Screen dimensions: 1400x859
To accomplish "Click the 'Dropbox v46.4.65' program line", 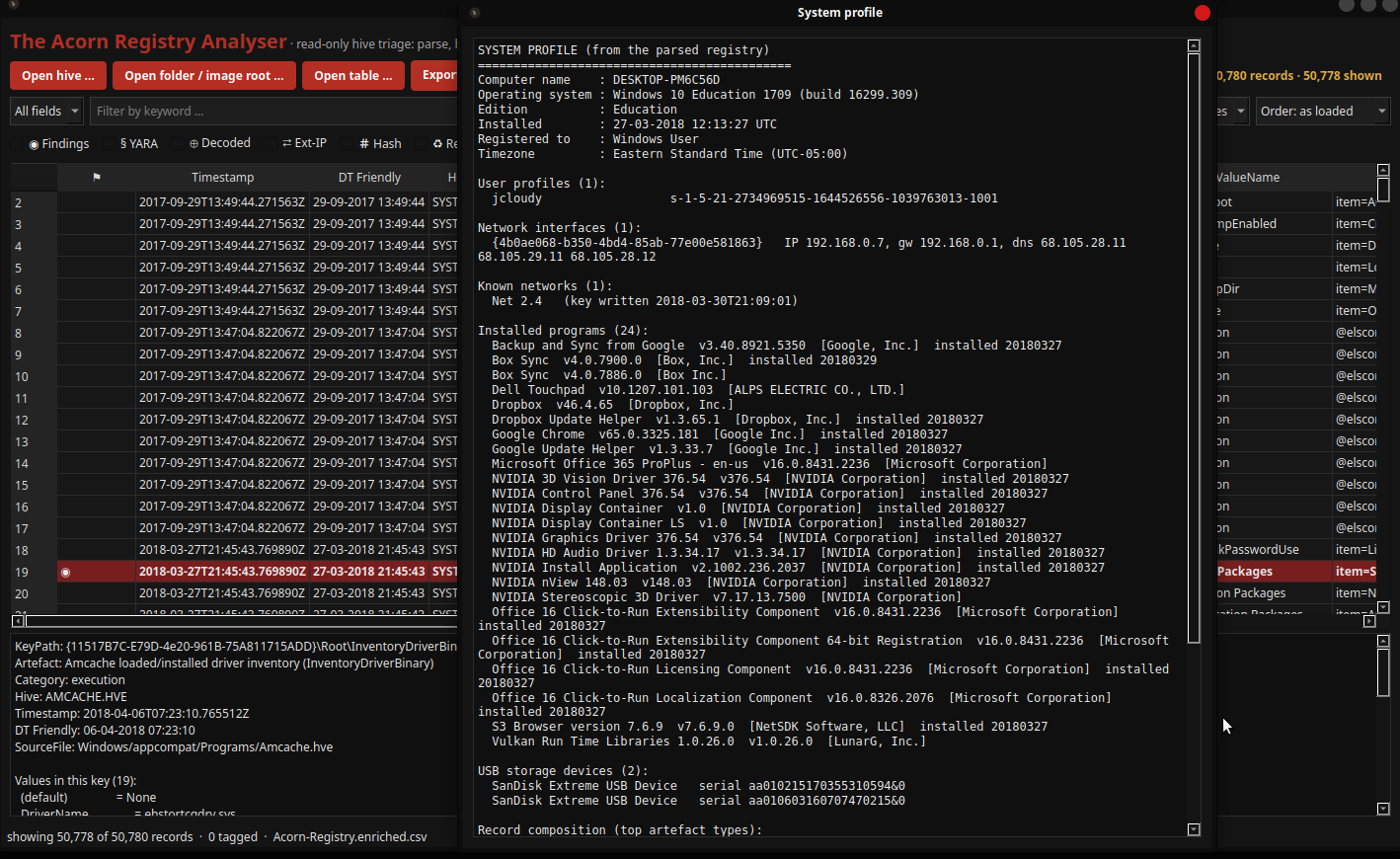I will coord(612,405).
